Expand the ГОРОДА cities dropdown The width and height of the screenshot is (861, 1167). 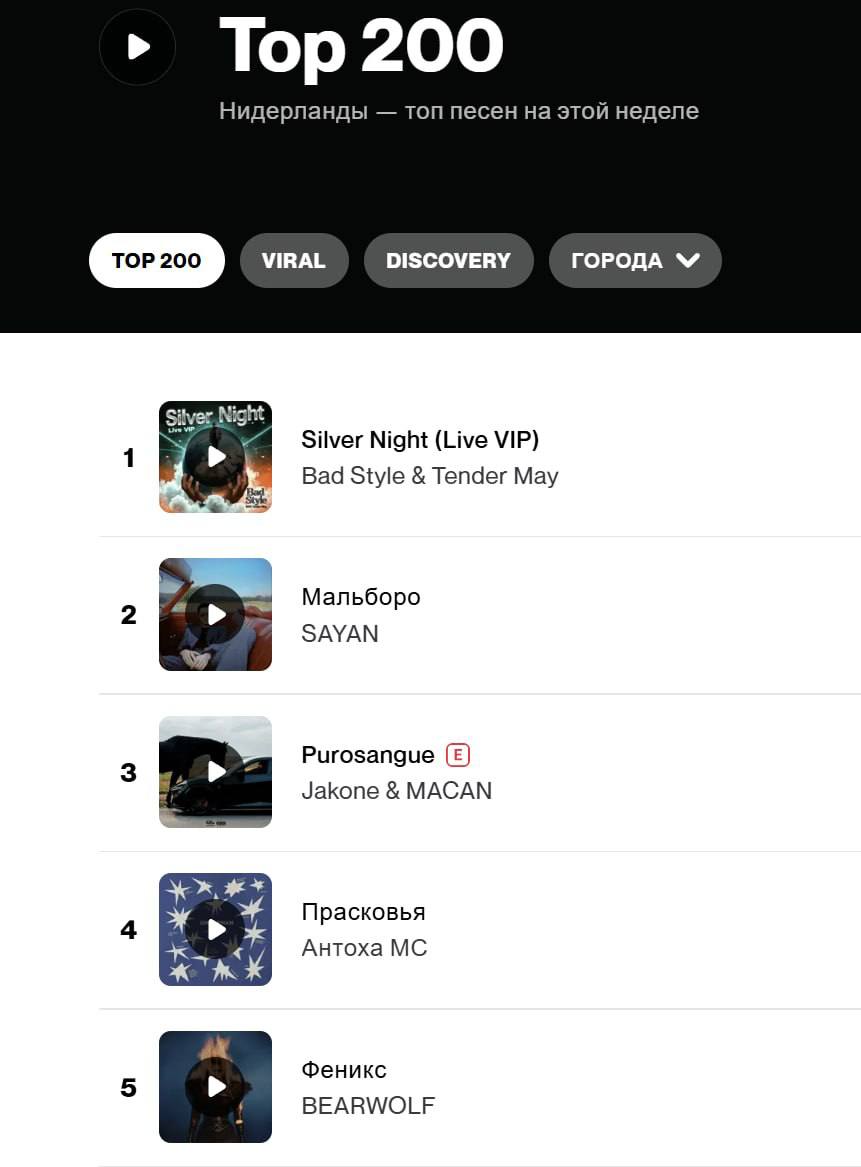(635, 261)
